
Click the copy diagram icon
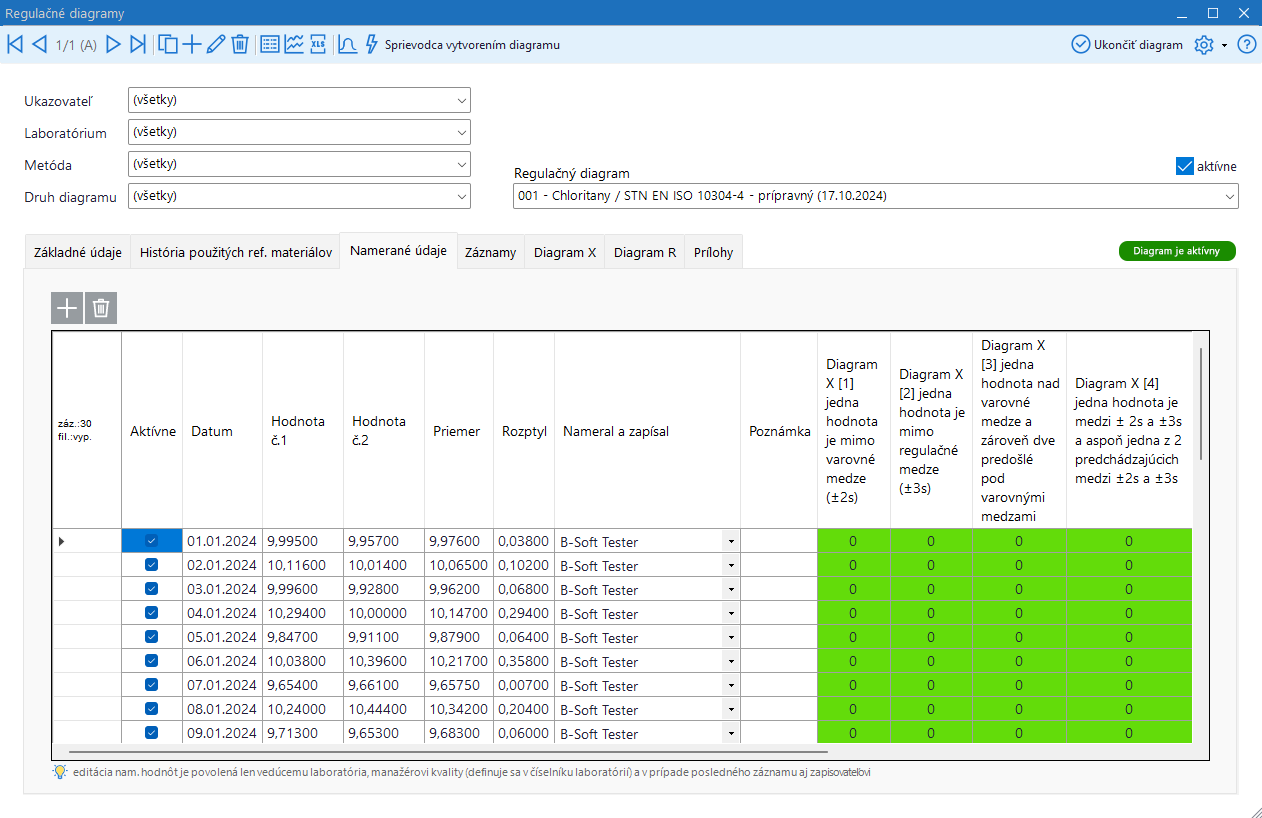[168, 44]
